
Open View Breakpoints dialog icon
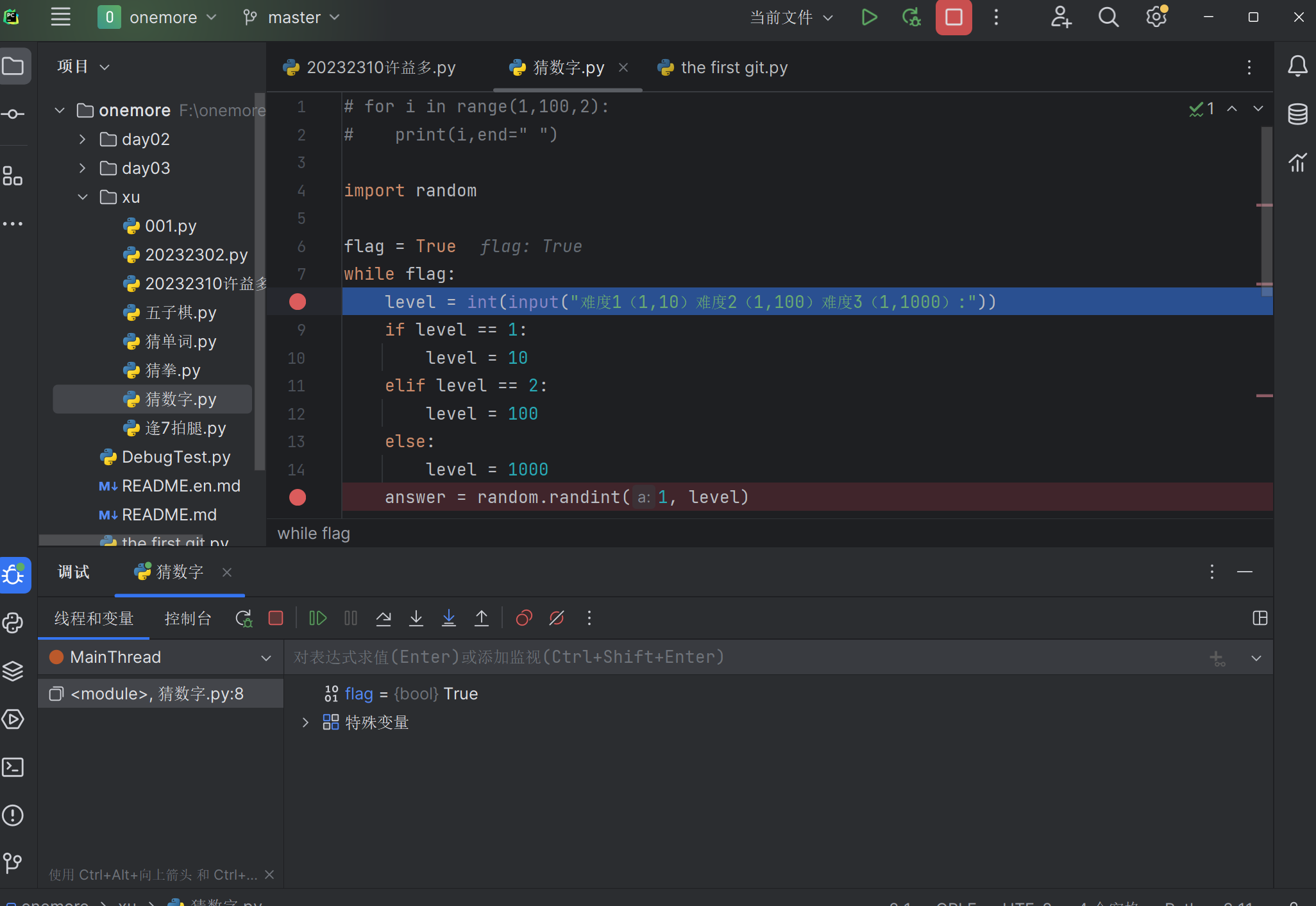click(x=524, y=618)
